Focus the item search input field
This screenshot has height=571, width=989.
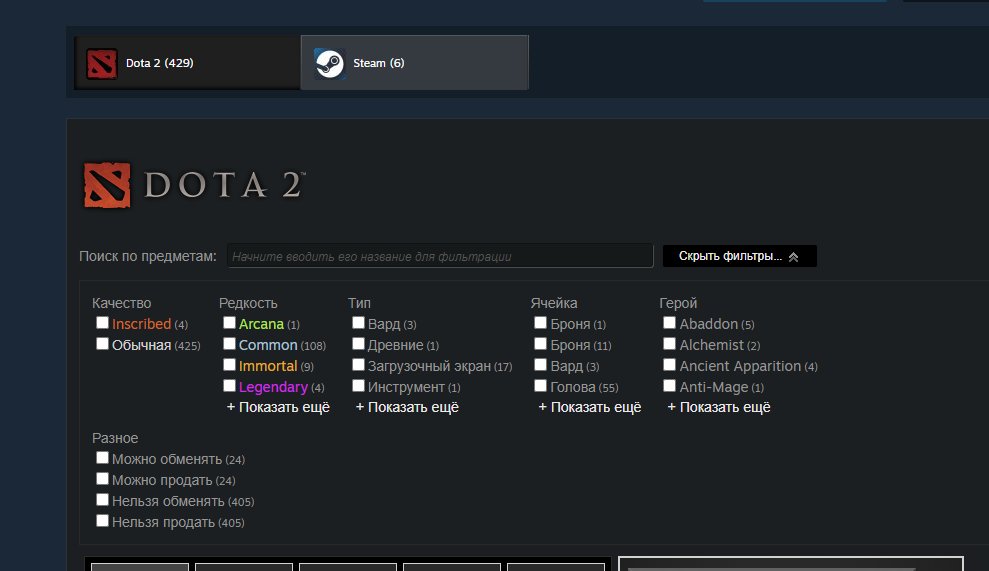(440, 257)
